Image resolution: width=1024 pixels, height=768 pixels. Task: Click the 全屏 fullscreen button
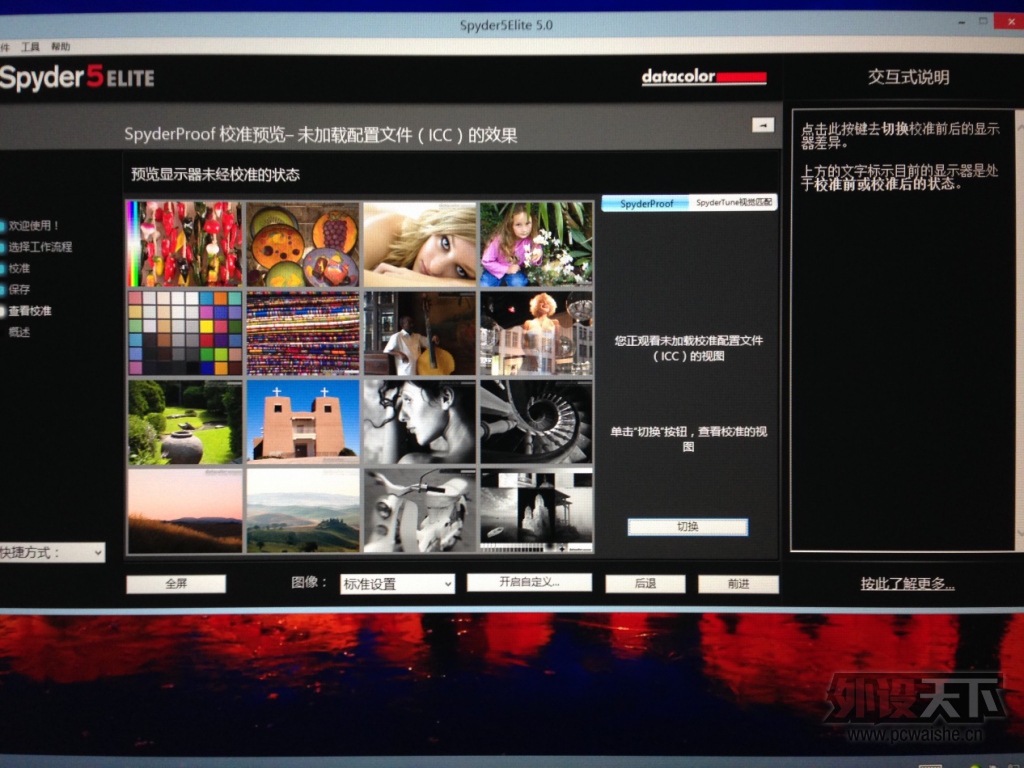tap(176, 583)
